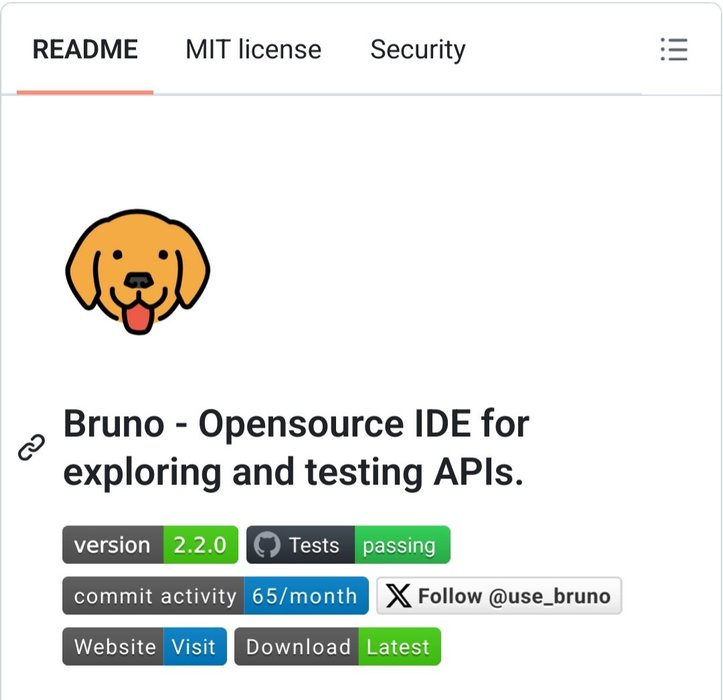723x700 pixels.
Task: Select the Security tab
Action: [417, 50]
